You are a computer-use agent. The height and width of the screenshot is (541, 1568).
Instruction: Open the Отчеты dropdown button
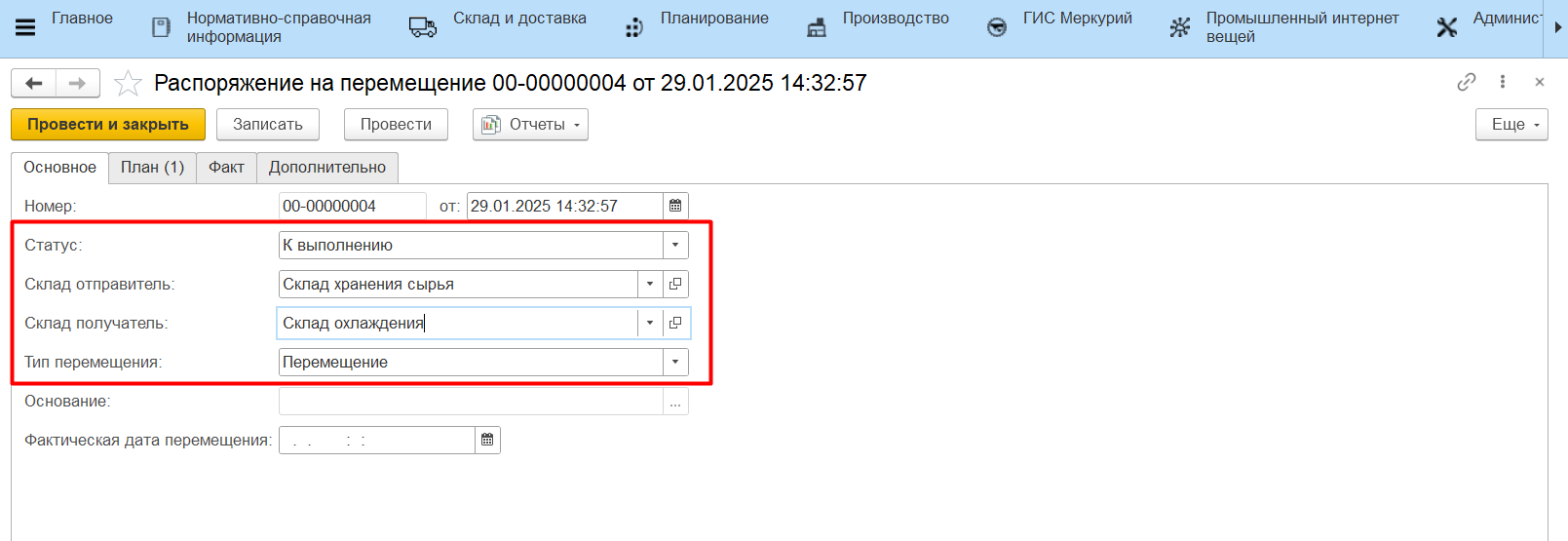tap(530, 125)
